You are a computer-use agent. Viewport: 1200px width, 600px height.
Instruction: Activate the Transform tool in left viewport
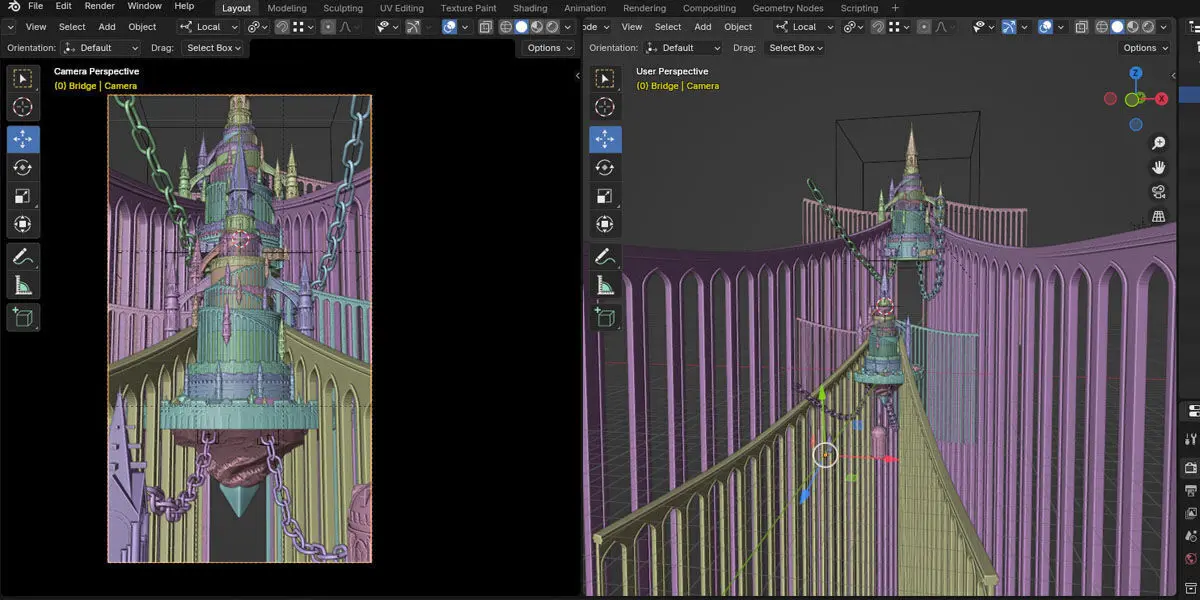(x=23, y=224)
